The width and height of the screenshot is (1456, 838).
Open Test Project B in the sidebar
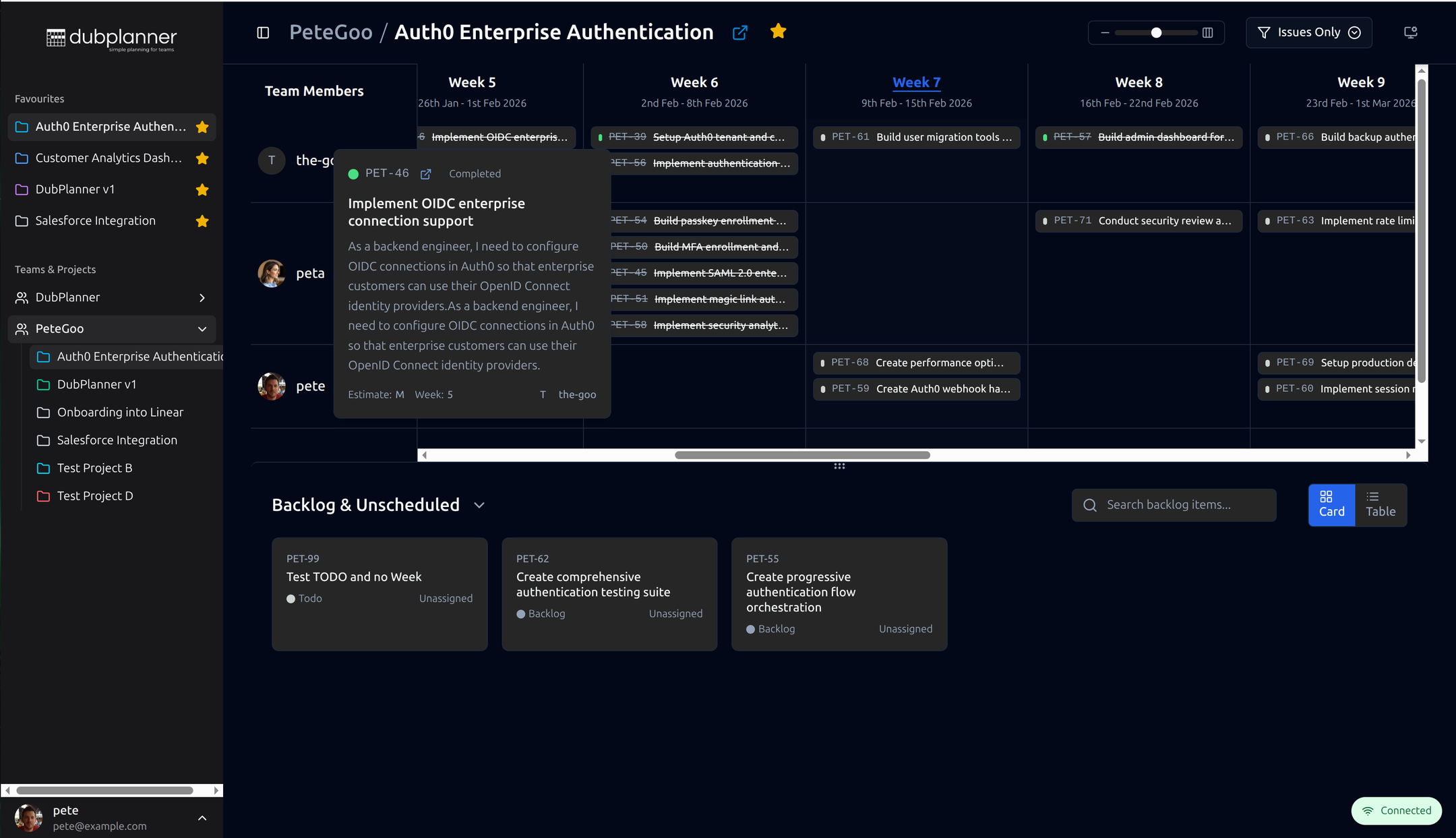coord(94,468)
